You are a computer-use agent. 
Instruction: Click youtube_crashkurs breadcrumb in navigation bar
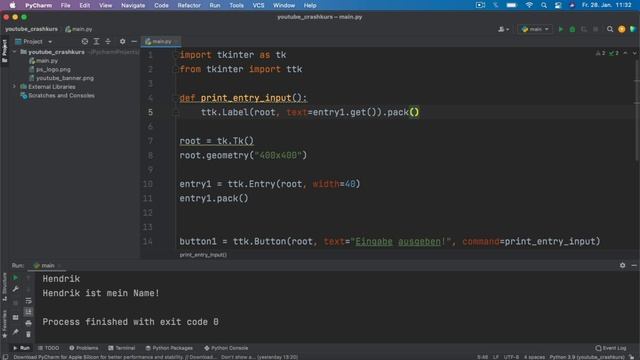click(x=31, y=29)
